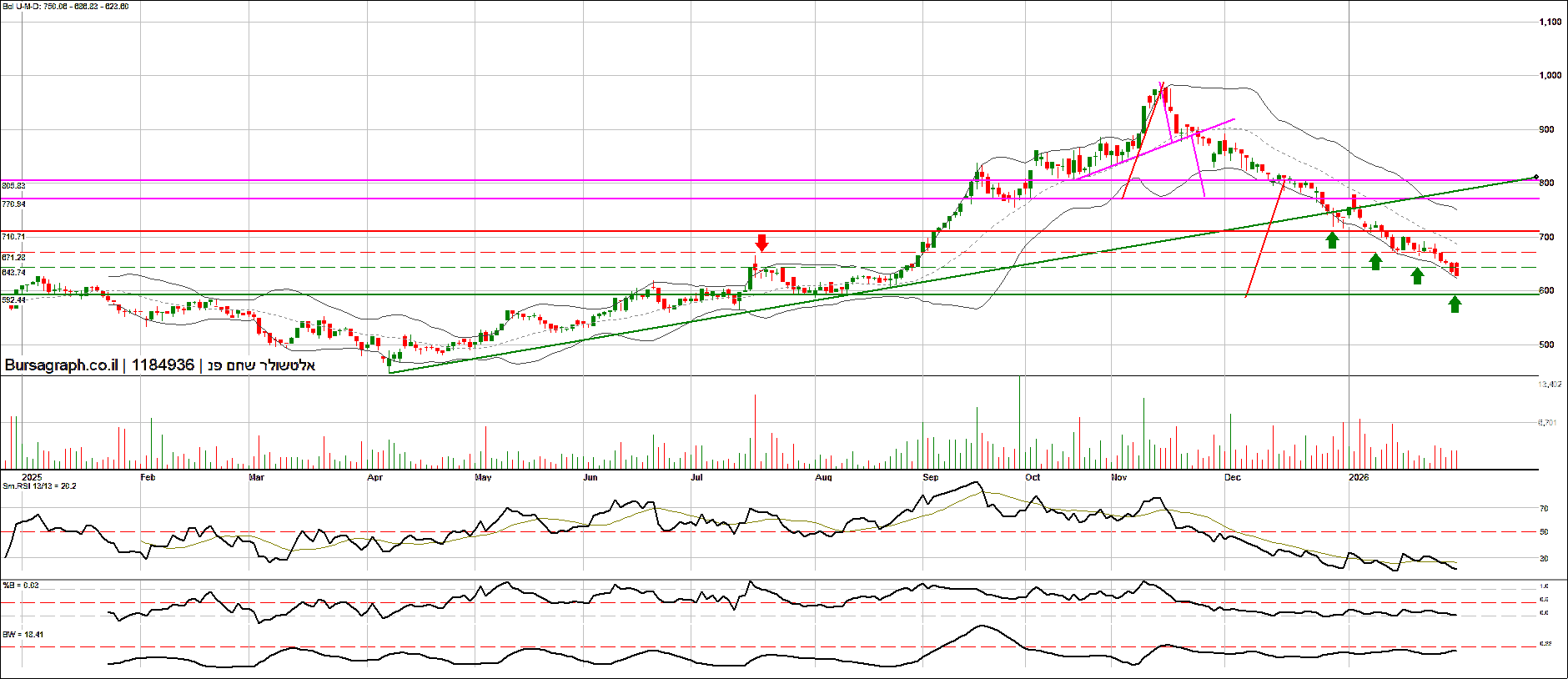Screen dimensions: 1568x679
Task: Select the Feb date axis label
Action: (148, 477)
